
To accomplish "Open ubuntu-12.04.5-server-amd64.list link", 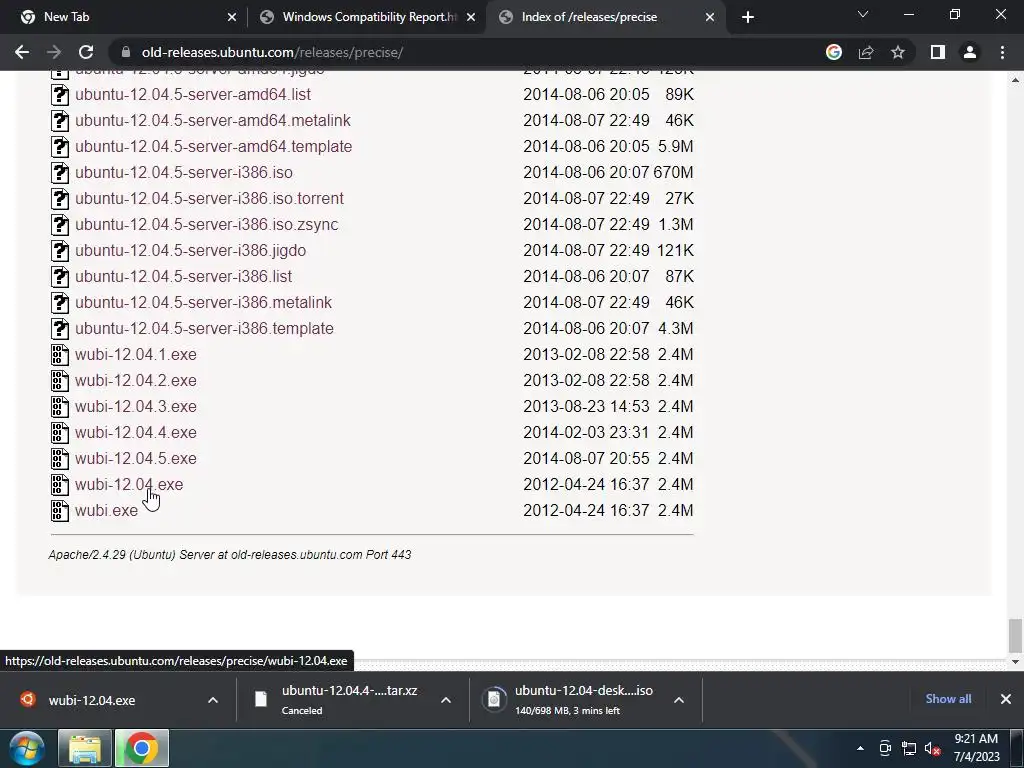I will [x=193, y=94].
